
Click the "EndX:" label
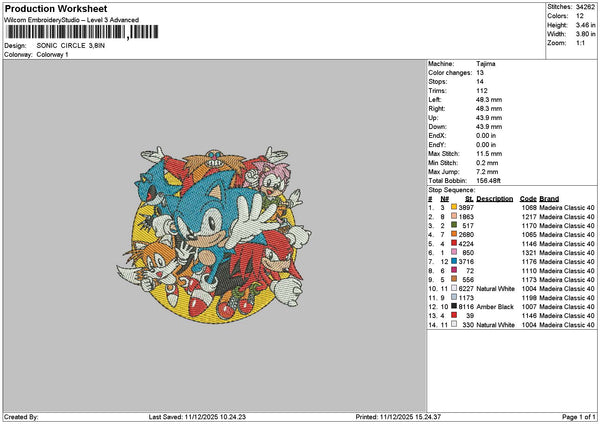[437, 136]
